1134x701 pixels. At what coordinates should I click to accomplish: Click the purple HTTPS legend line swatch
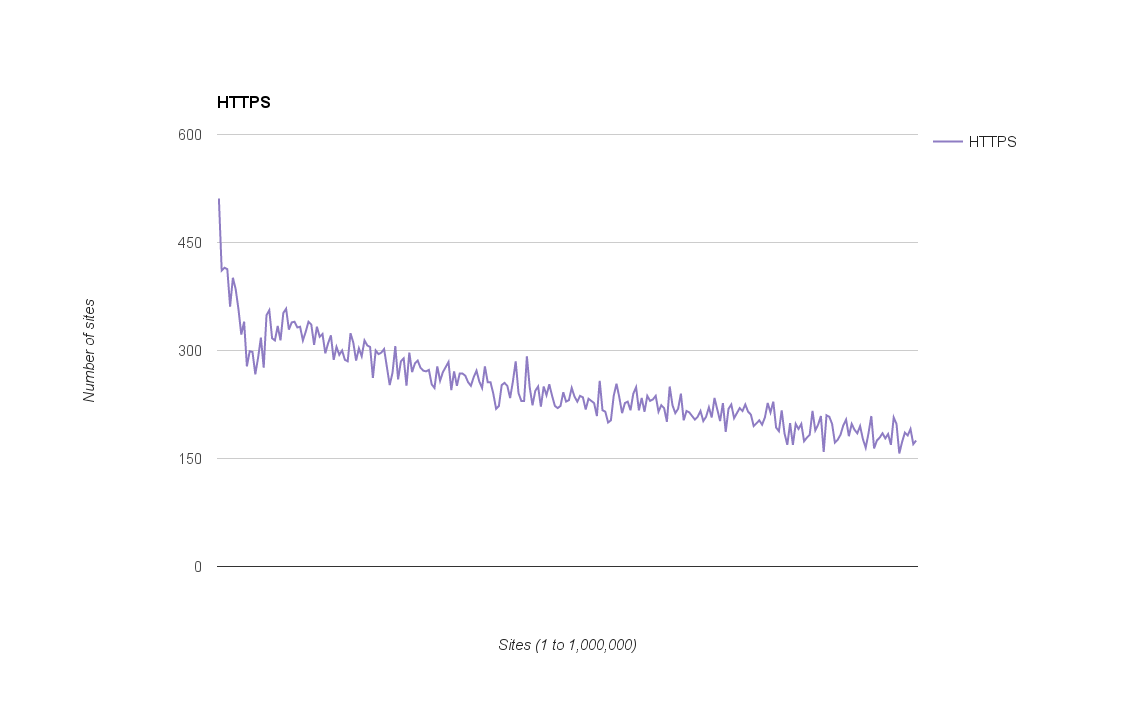point(947,142)
